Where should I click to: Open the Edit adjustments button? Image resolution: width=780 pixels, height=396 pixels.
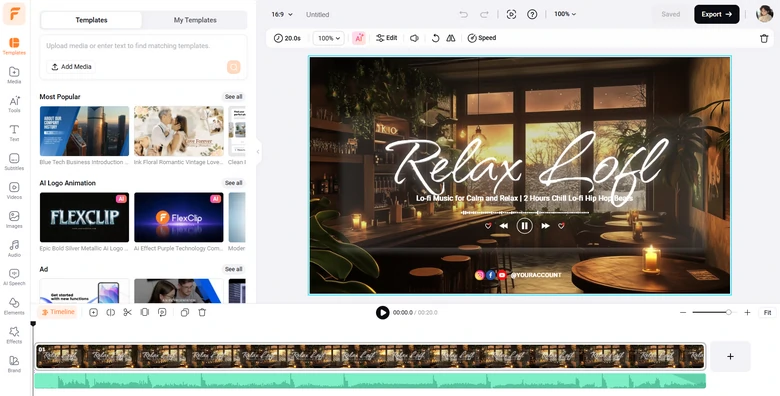coord(387,38)
